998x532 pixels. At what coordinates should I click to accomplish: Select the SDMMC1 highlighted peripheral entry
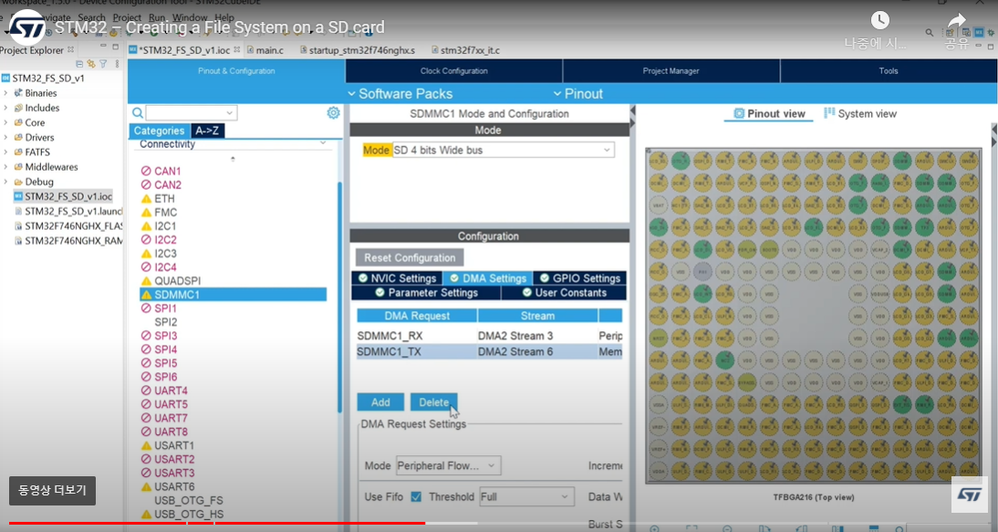pos(233,295)
